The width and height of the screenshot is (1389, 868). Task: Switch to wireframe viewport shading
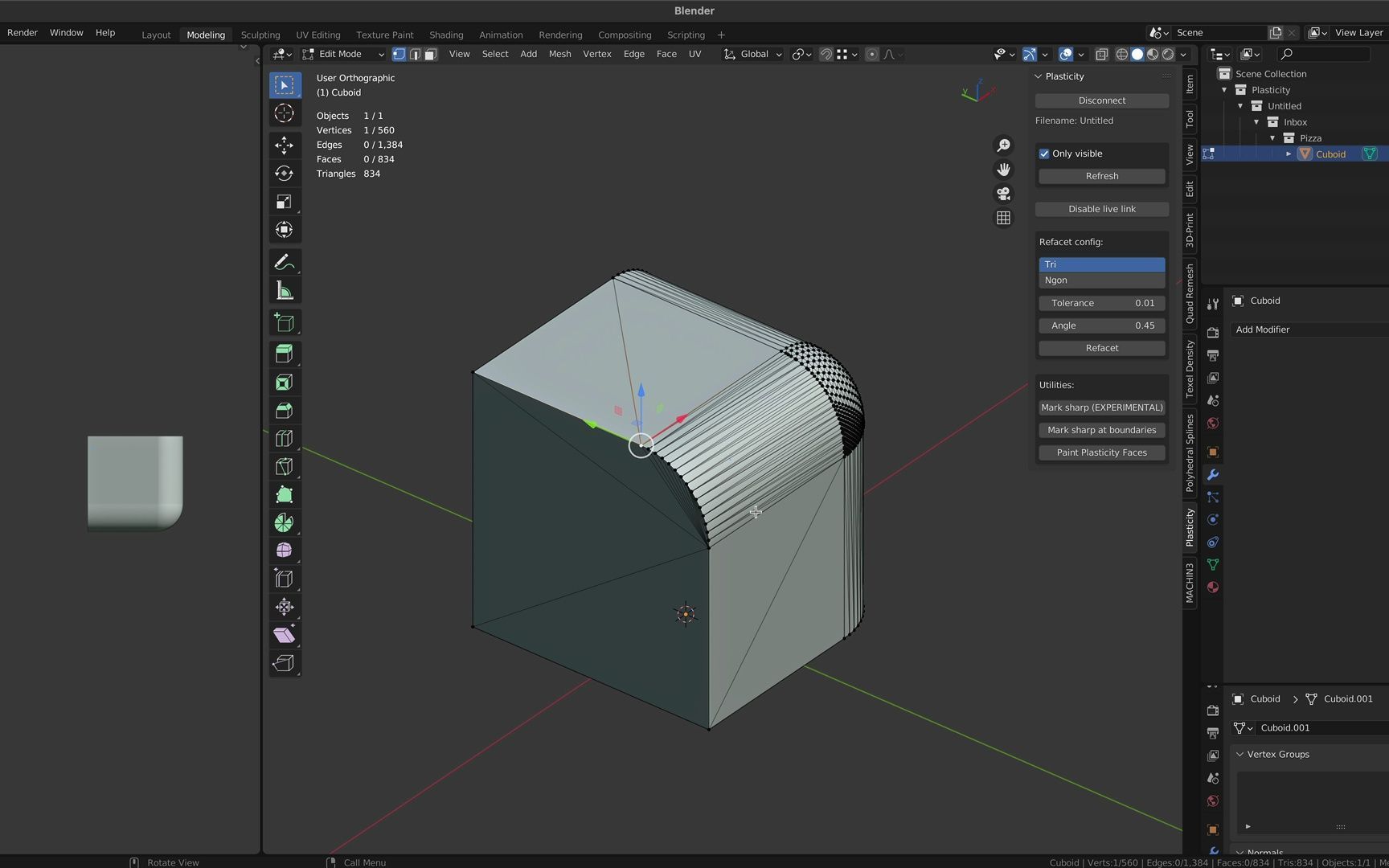pos(1122,54)
